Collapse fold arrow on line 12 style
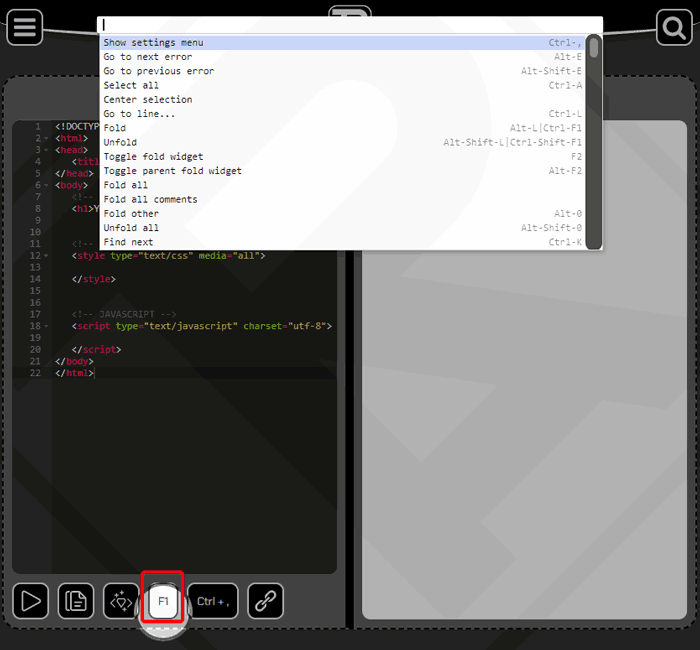 tap(46, 256)
